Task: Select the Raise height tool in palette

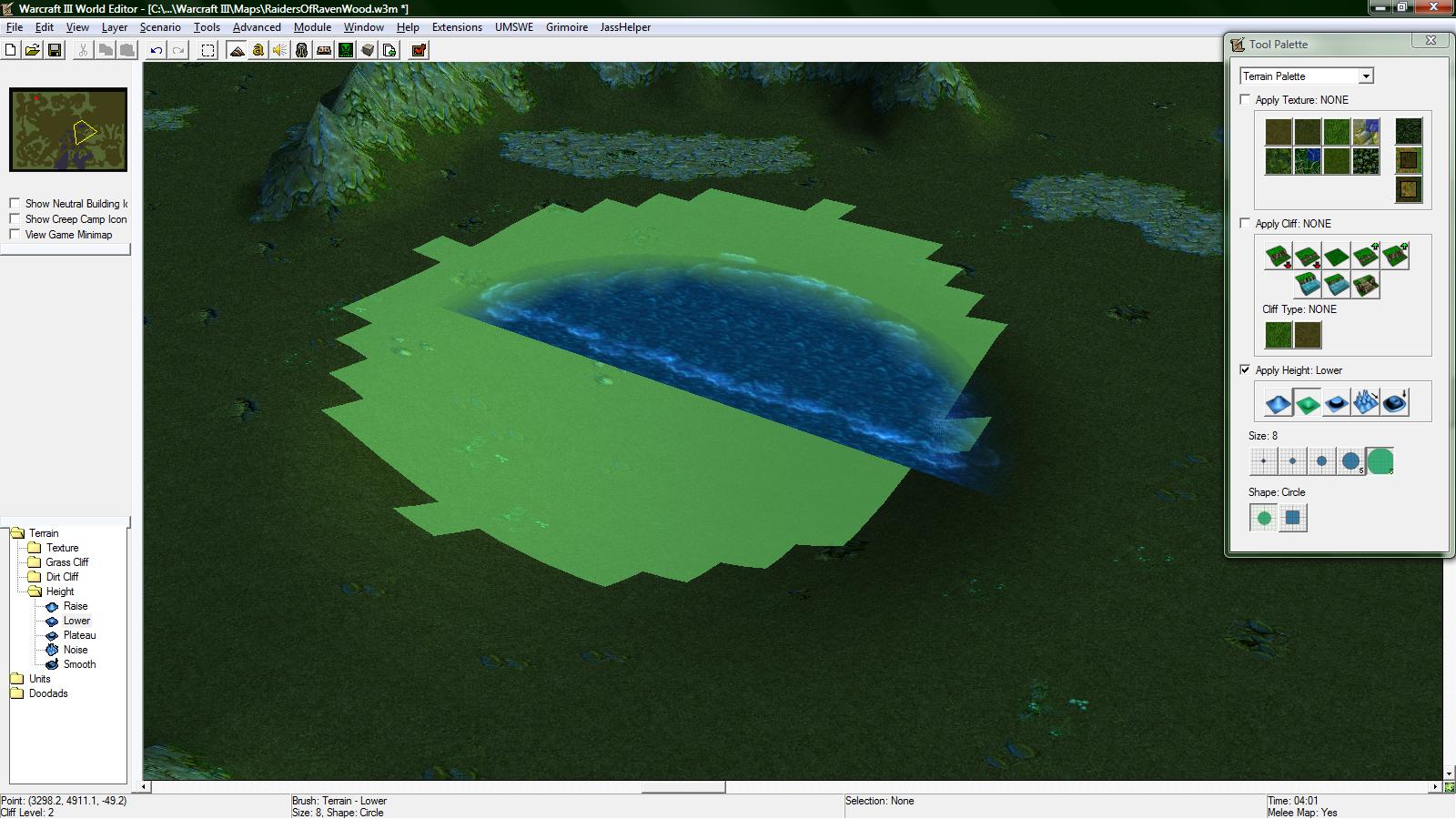Action: pyautogui.click(x=1278, y=402)
